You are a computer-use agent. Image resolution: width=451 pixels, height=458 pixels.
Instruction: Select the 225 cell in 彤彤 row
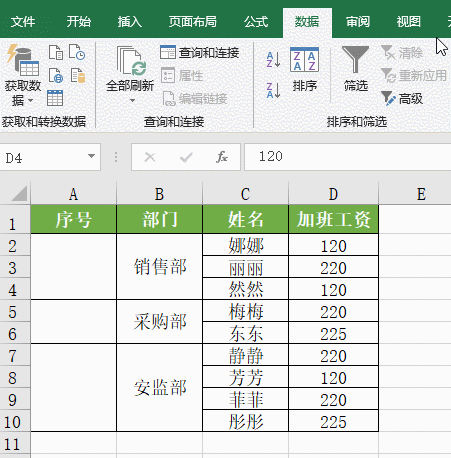pos(334,421)
